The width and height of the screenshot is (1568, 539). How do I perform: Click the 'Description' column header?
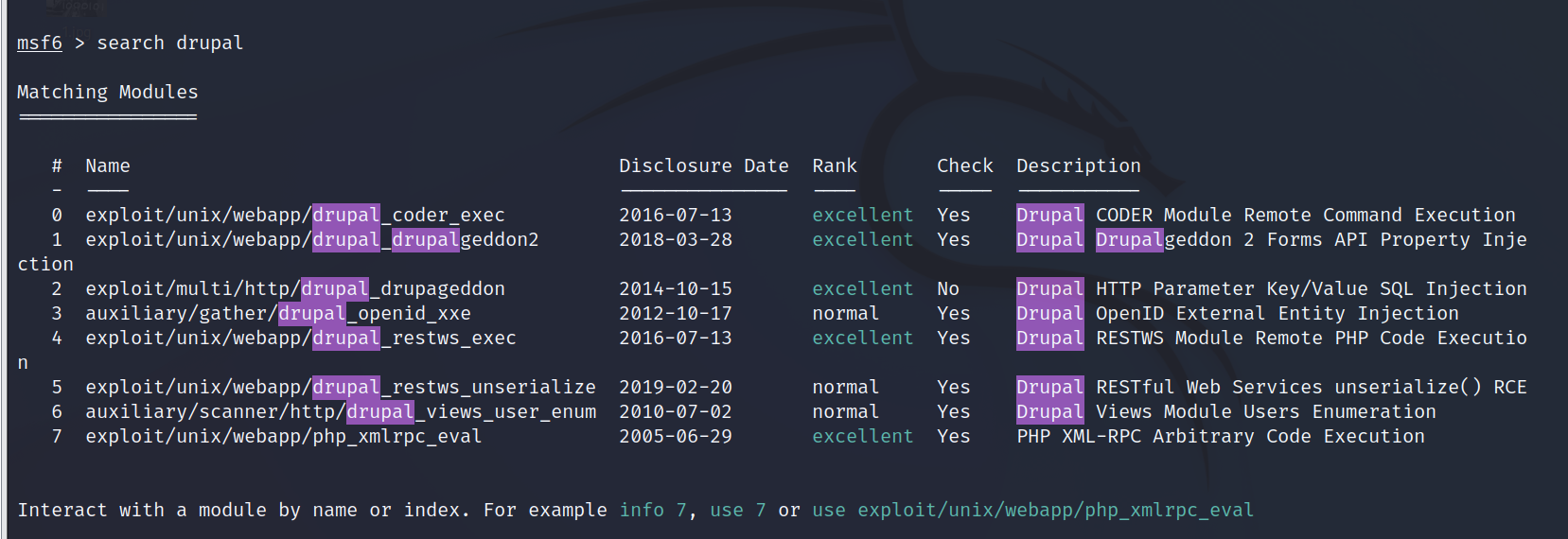(1079, 166)
